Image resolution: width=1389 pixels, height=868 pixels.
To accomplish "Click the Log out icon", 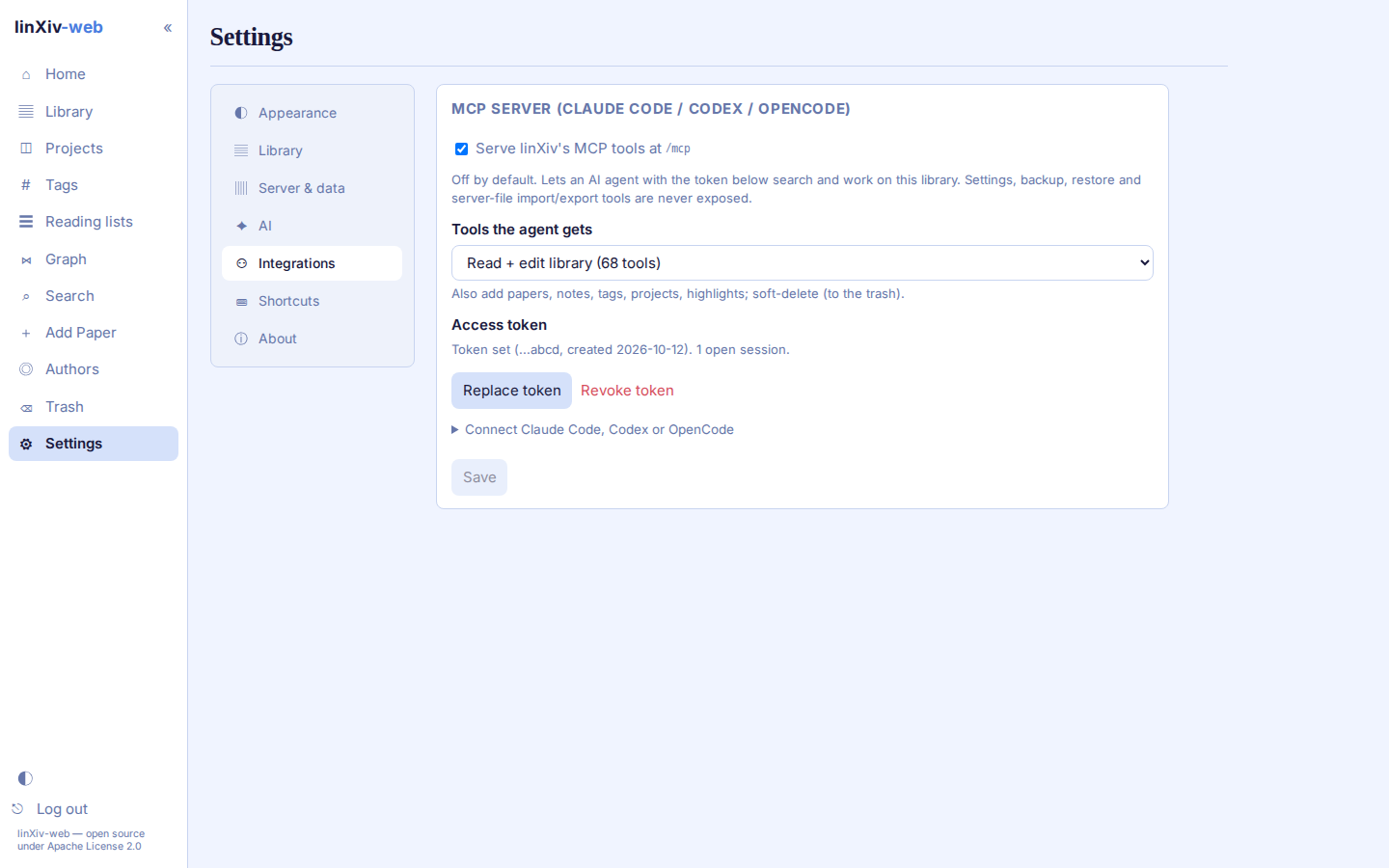I will (17, 809).
